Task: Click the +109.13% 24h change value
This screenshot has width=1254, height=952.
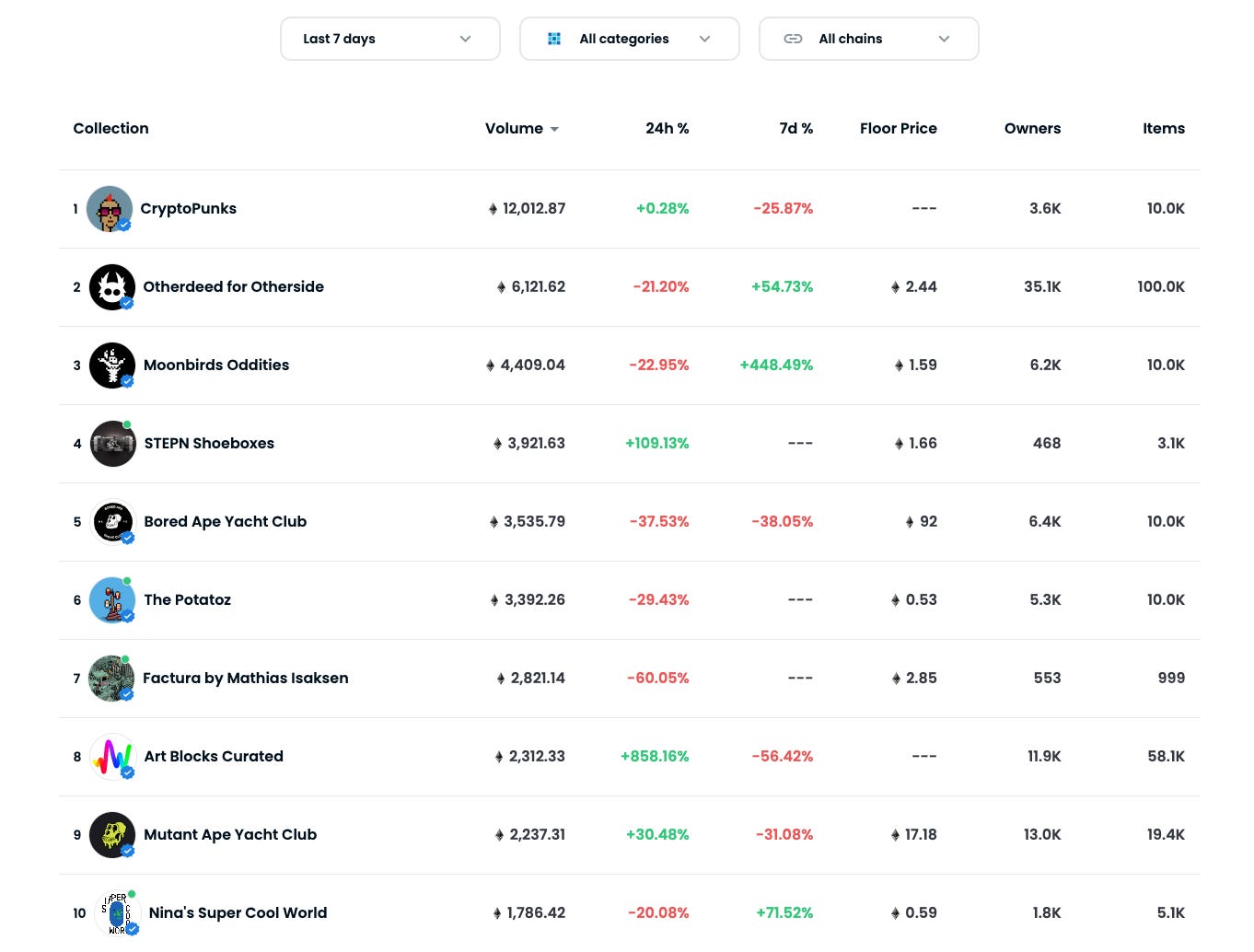Action: click(x=656, y=444)
